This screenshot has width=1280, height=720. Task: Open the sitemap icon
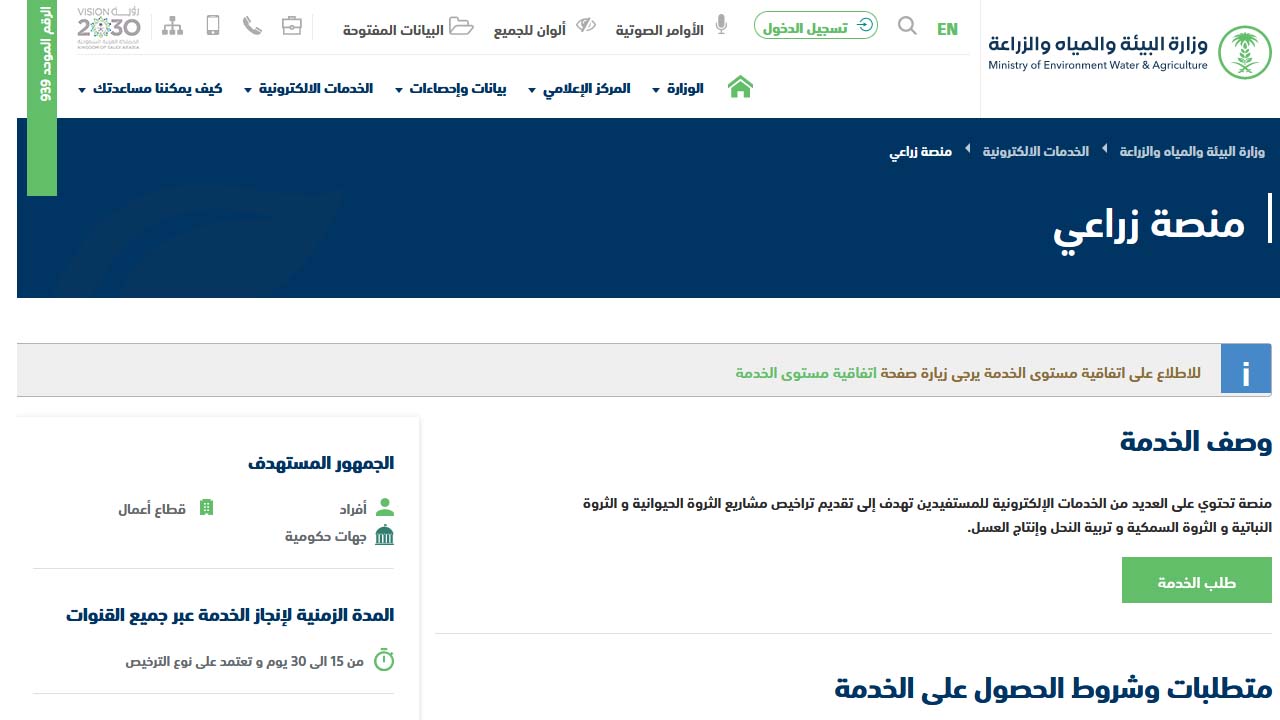tap(173, 26)
